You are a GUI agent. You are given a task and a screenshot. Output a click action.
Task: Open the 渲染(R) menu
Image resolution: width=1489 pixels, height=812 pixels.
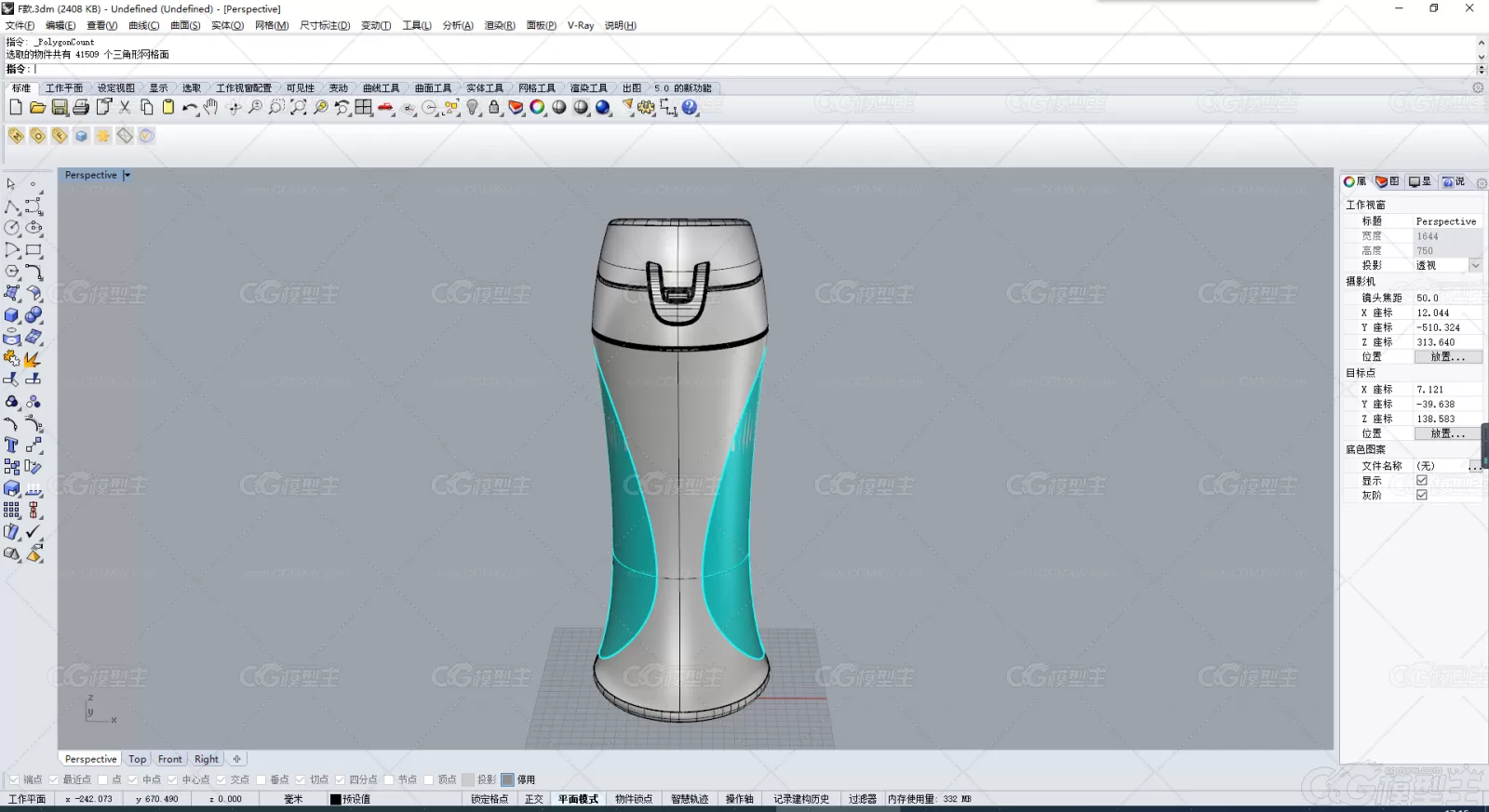(500, 25)
